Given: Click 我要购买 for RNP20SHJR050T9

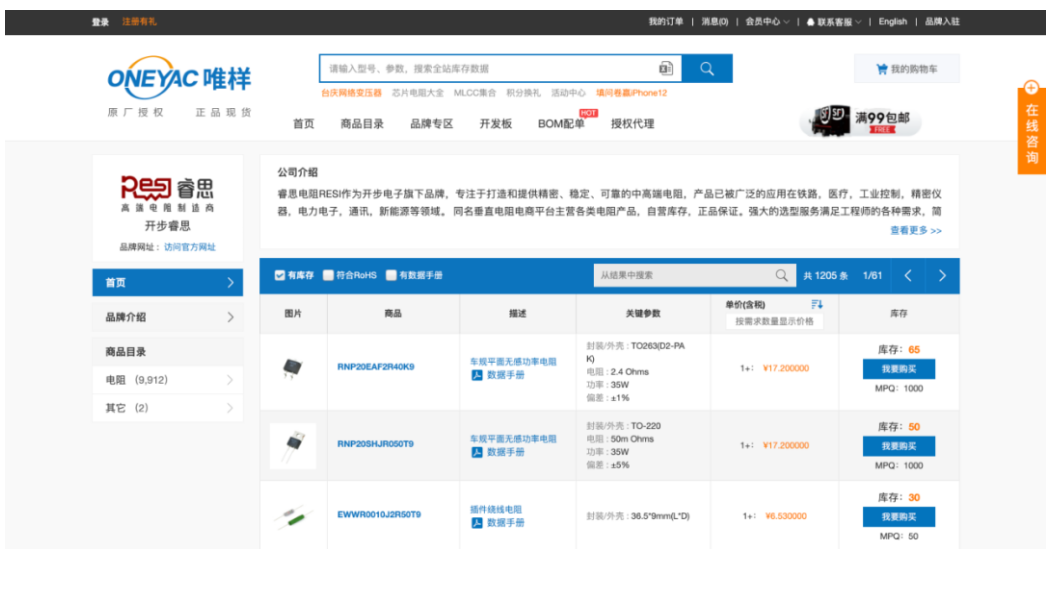Looking at the screenshot, I should point(898,446).
